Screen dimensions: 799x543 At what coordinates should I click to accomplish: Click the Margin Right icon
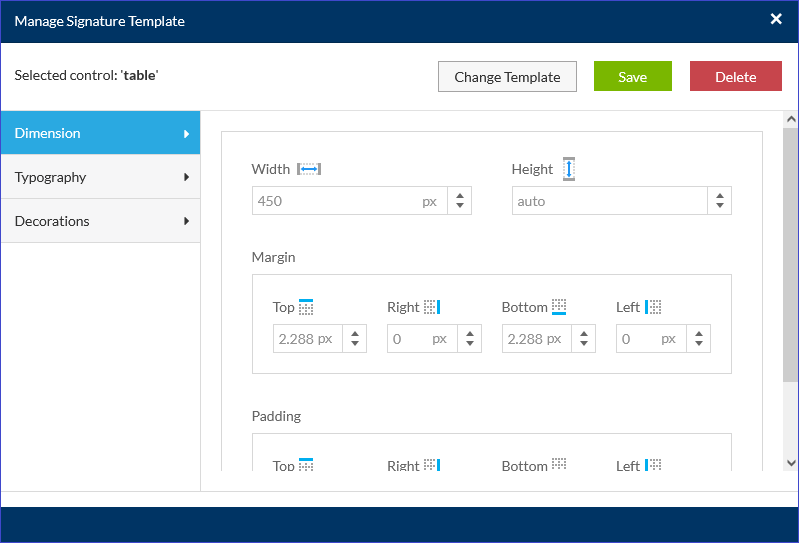coord(432,307)
